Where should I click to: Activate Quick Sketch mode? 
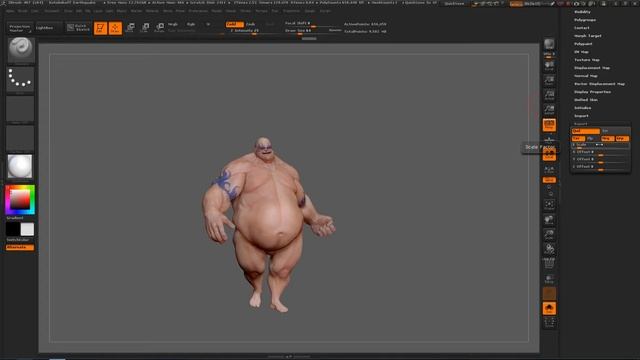pos(78,28)
